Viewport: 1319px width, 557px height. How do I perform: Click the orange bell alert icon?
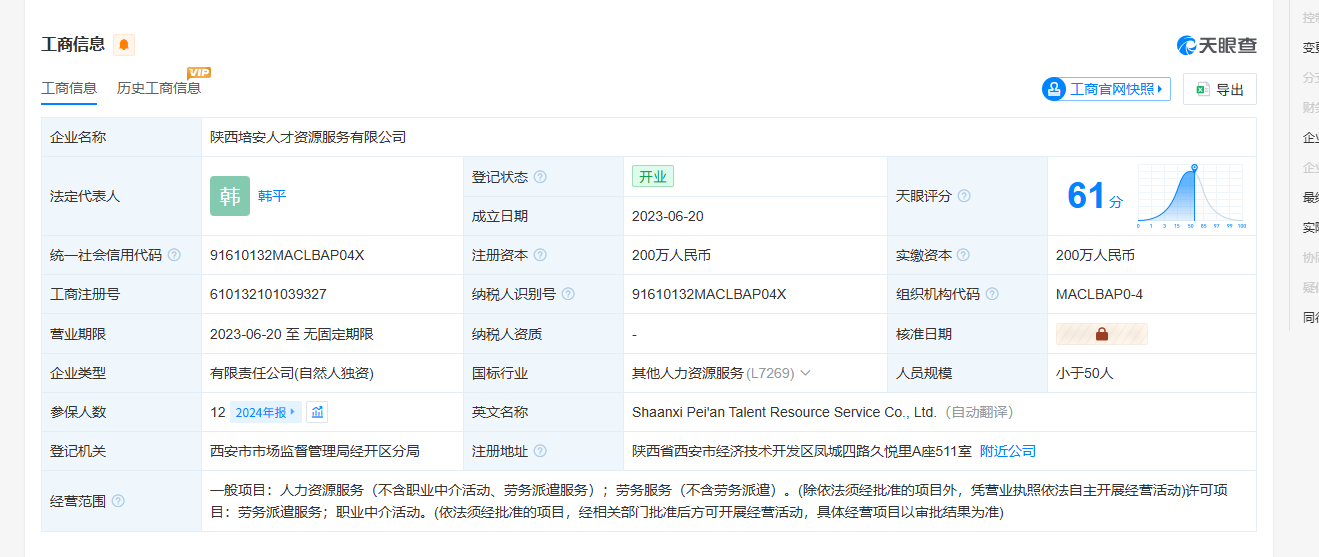click(x=124, y=45)
